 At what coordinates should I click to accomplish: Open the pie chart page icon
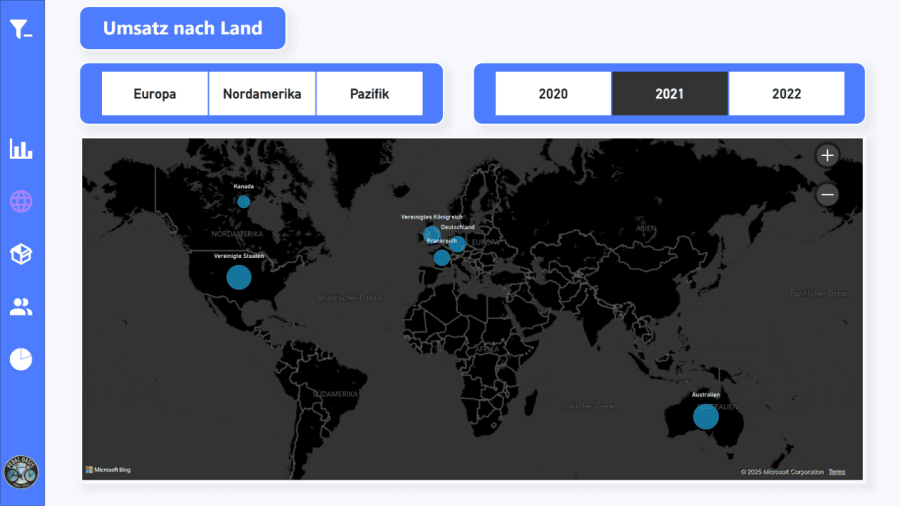point(21,359)
